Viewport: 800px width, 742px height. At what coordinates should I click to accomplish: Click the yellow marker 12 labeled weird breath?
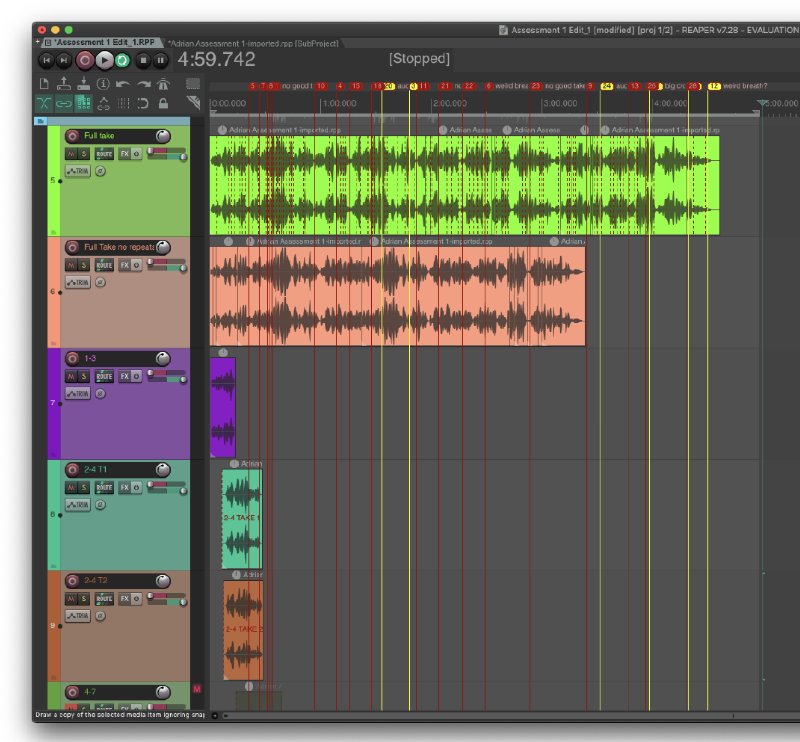pos(714,86)
